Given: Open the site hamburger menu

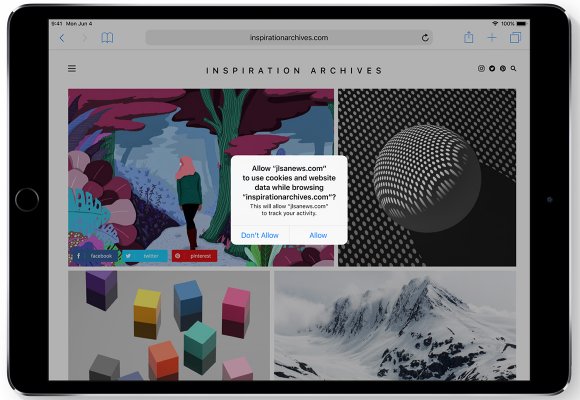Looking at the screenshot, I should (x=72, y=68).
